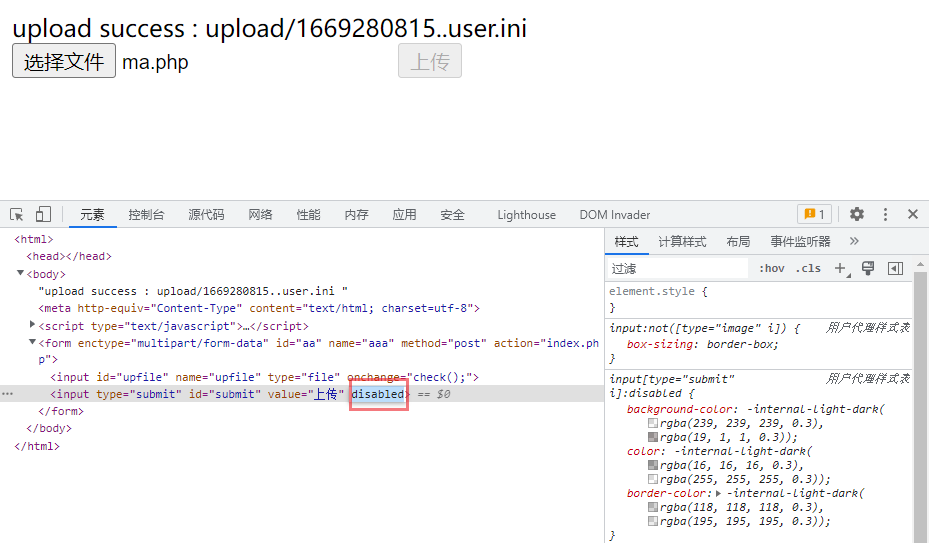Click the disabled 上传 submit button
The width and height of the screenshot is (929, 543).
430,61
